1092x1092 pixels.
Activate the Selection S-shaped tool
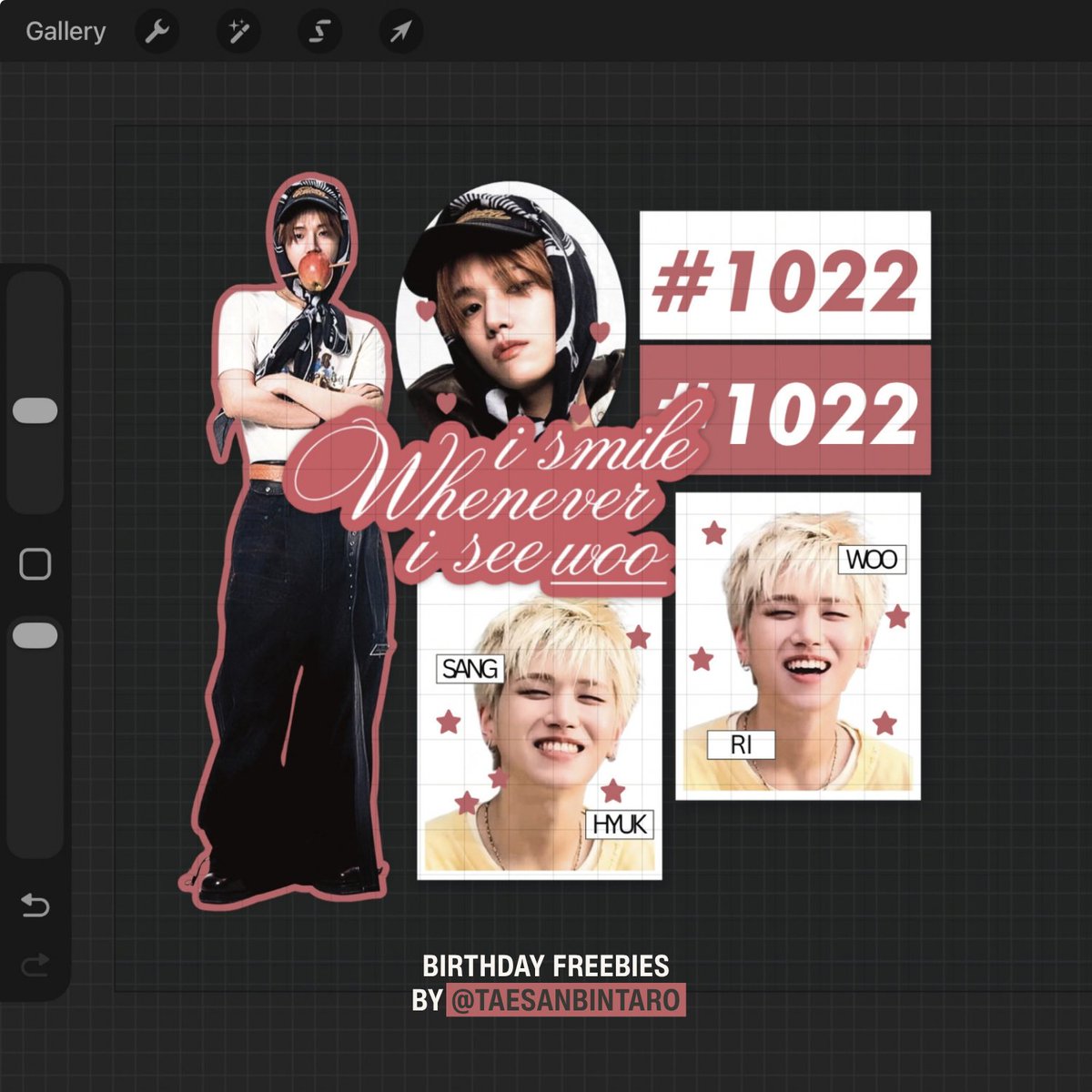pos(319,32)
